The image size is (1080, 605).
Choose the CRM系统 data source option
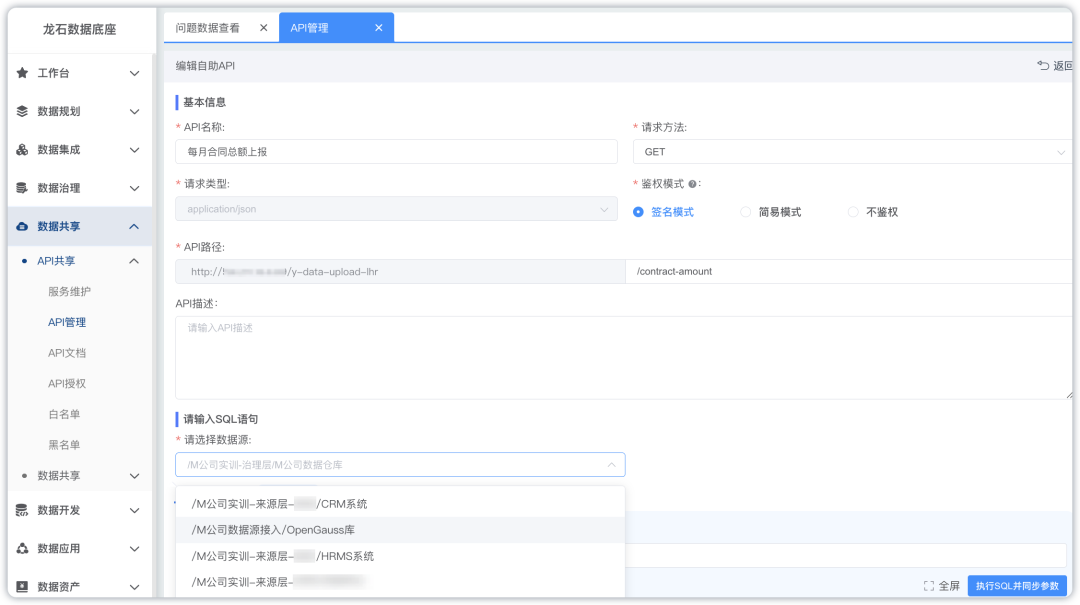(400, 504)
